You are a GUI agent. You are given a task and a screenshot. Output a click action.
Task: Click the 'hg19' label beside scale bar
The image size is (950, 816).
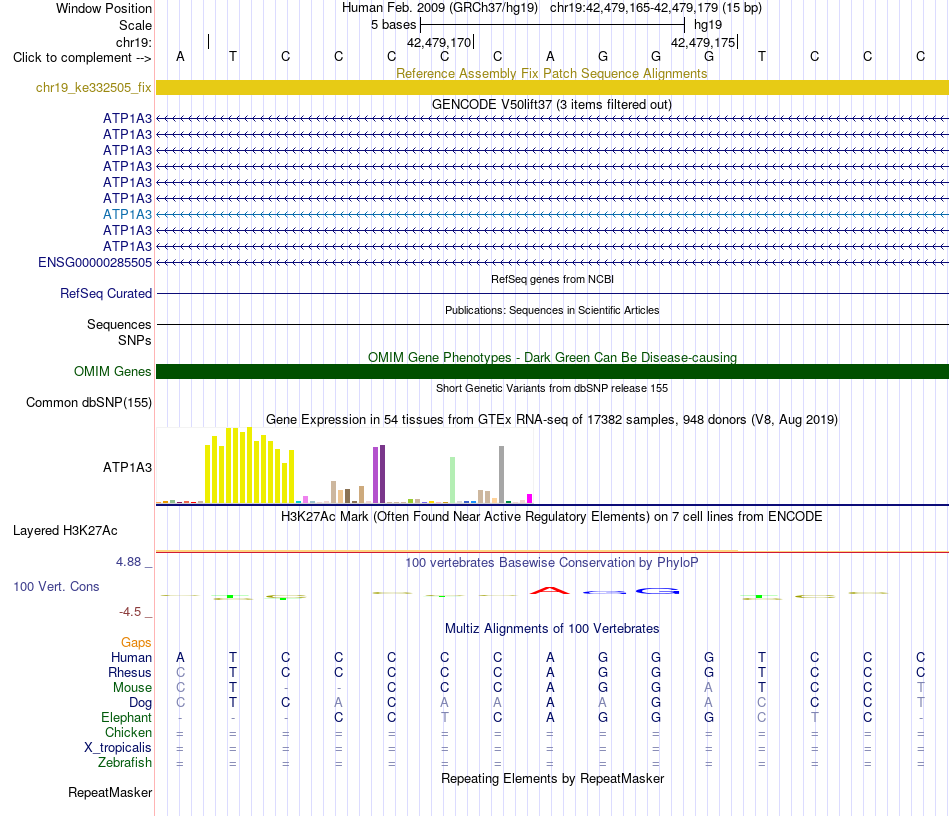tap(708, 25)
